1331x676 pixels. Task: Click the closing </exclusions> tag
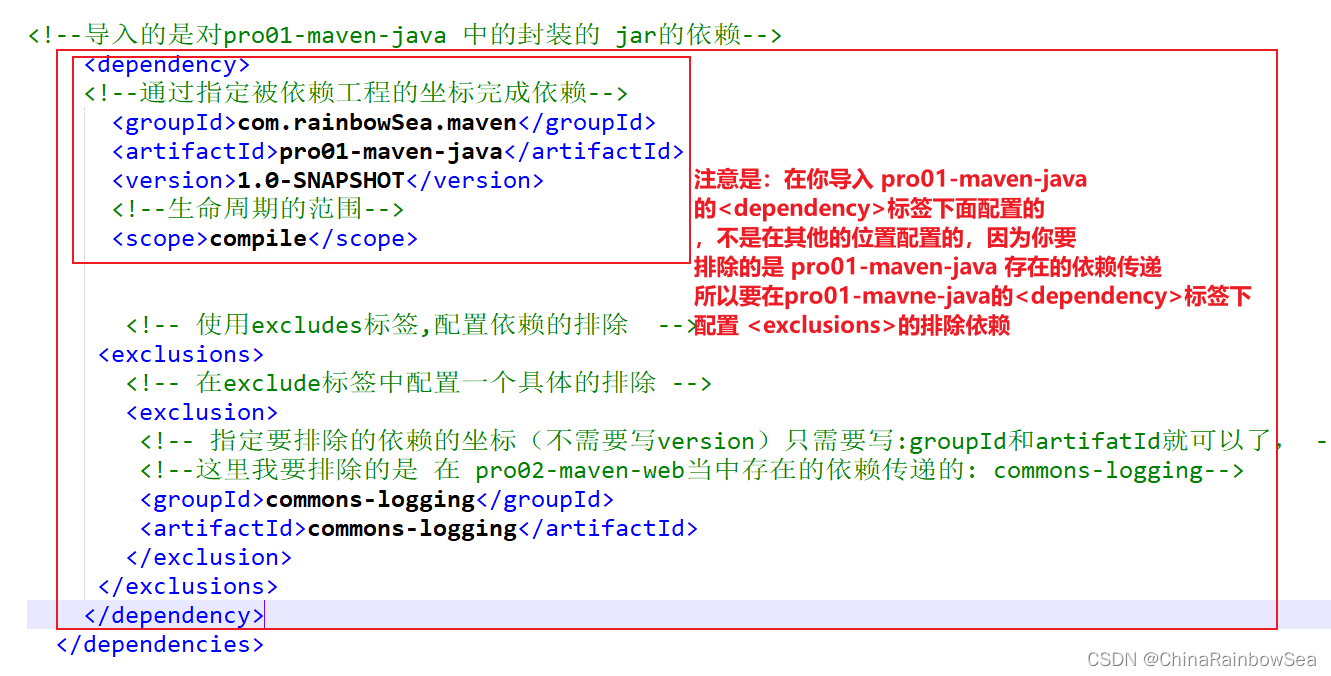[x=188, y=587]
